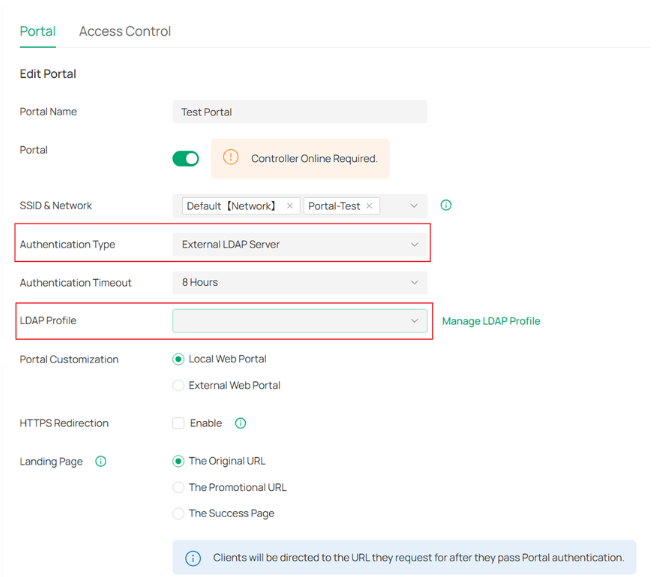Toggle the Portal enable switch
657x577 pixels.
point(186,158)
